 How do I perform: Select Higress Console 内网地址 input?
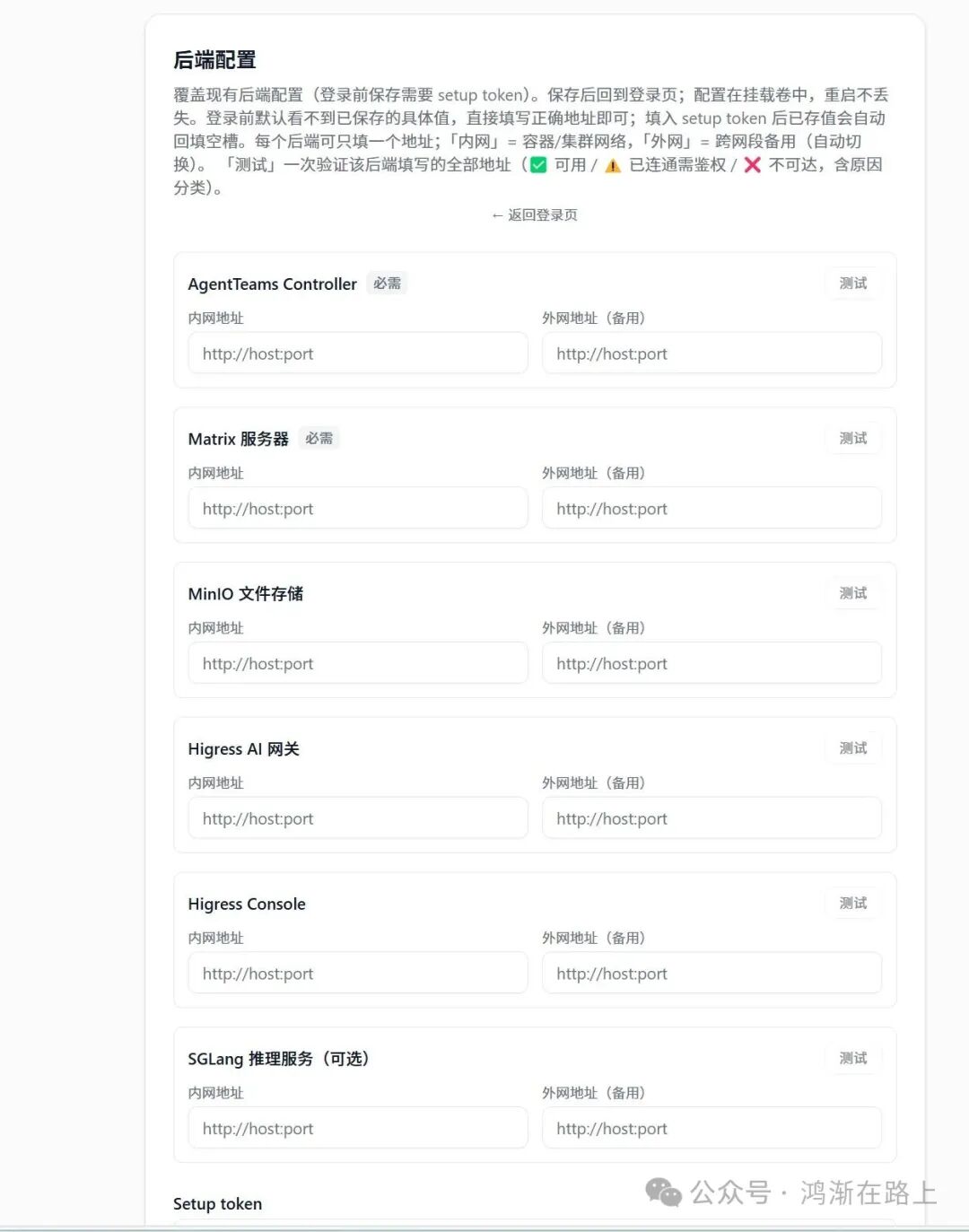358,974
